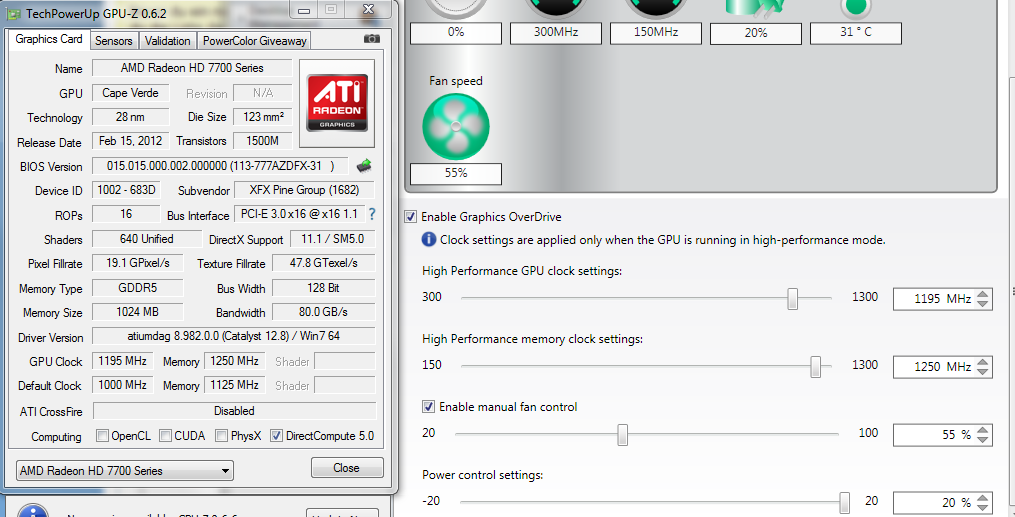Decrease fan speed percent with down arrow
This screenshot has height=517, width=1015.
983,439
